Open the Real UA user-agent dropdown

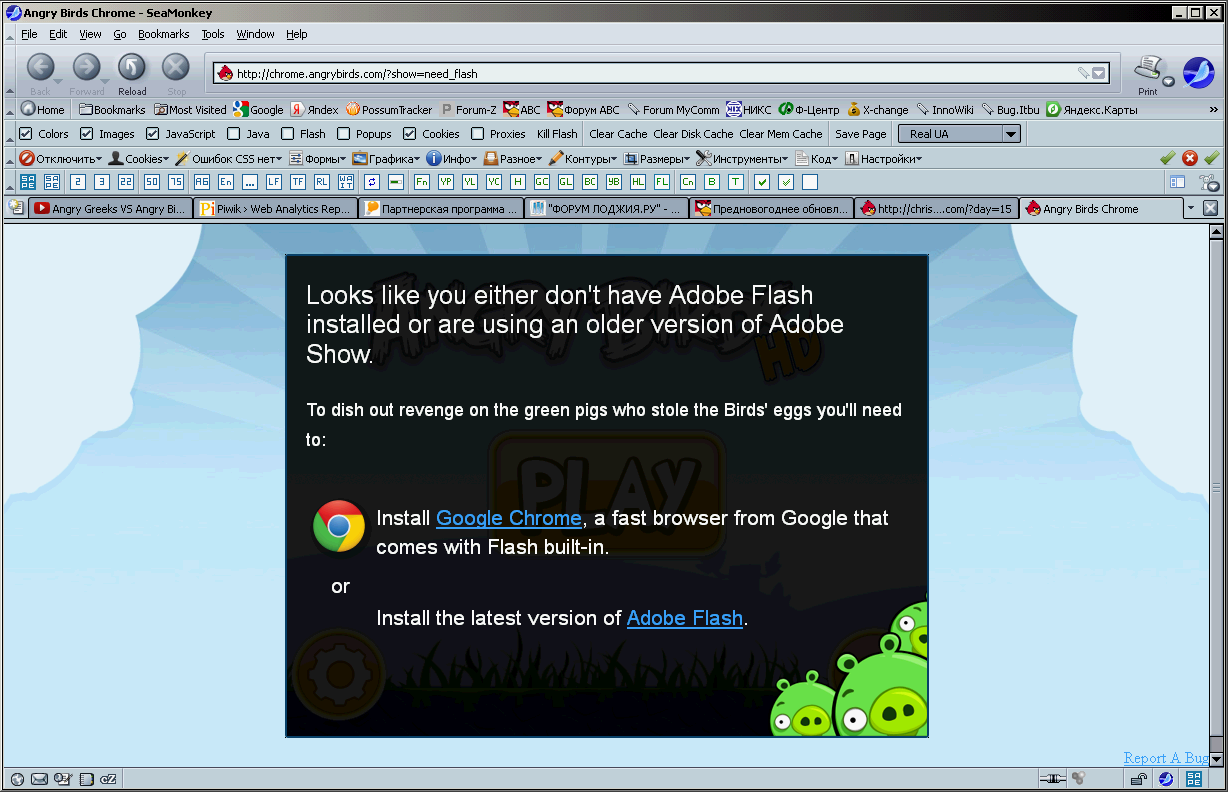point(959,134)
